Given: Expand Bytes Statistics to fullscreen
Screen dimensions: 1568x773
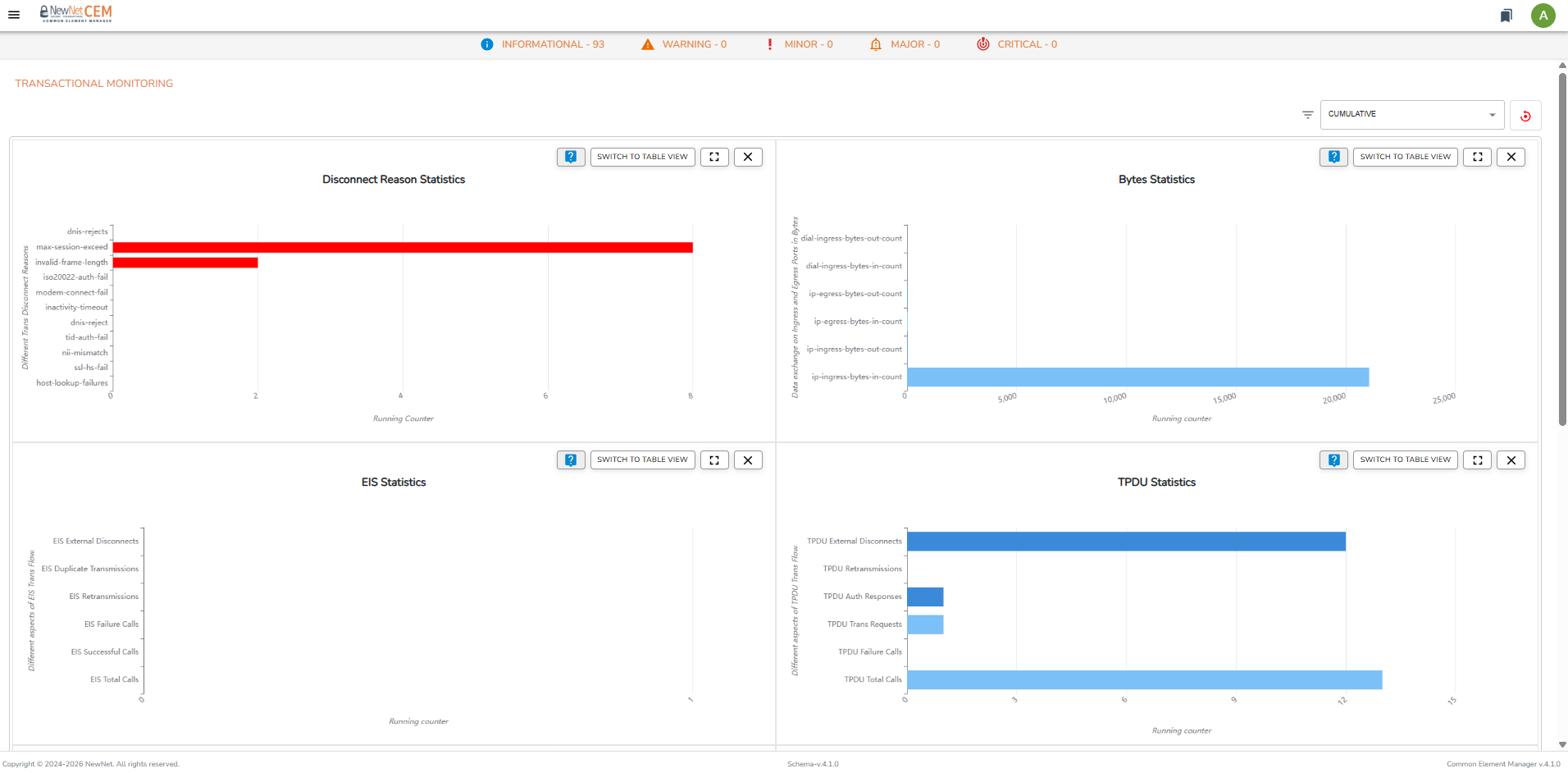Looking at the screenshot, I should (x=1477, y=157).
